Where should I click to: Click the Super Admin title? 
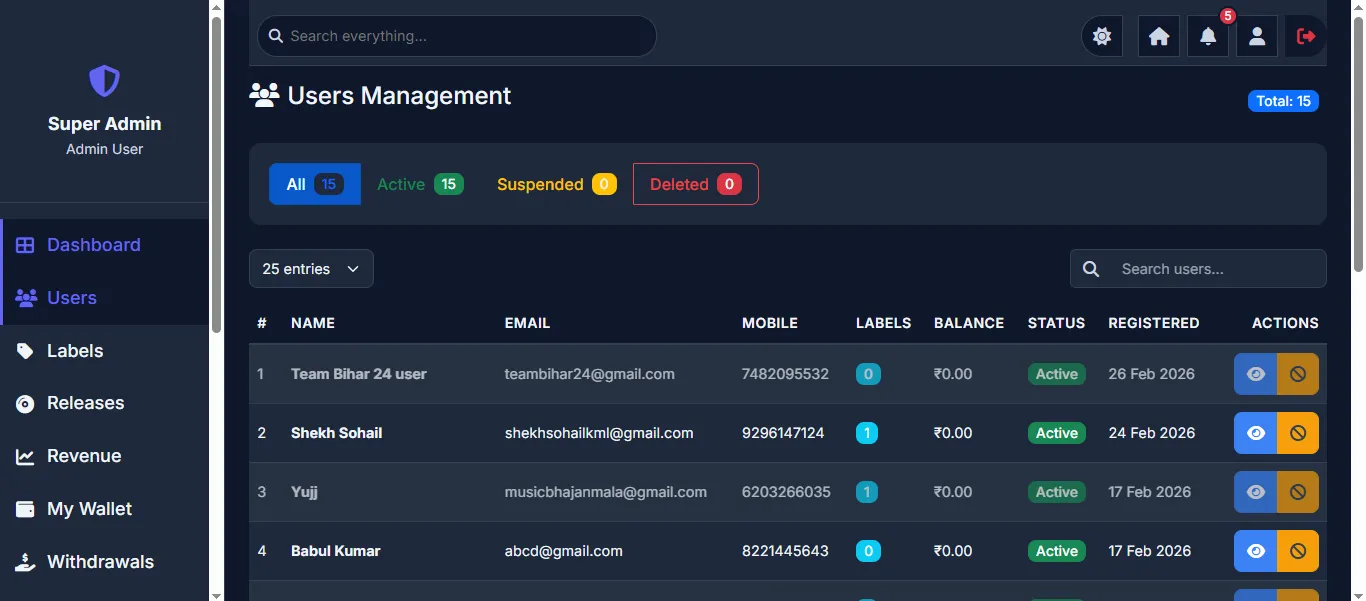[104, 124]
